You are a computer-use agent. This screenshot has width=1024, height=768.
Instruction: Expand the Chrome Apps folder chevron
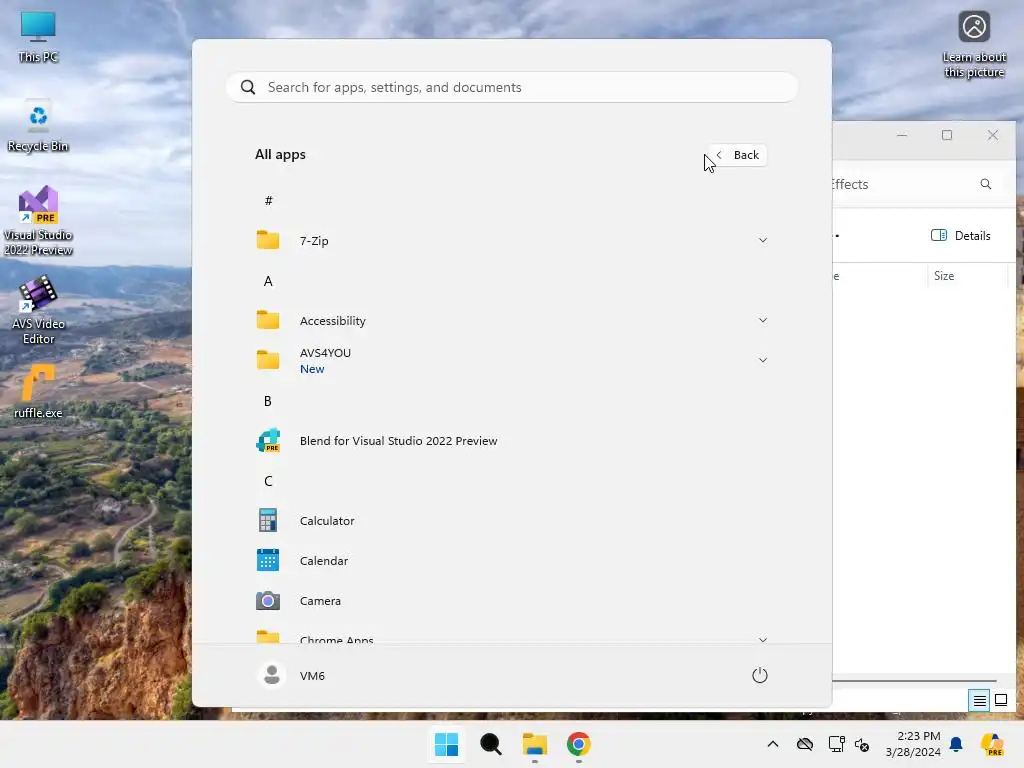coord(762,639)
